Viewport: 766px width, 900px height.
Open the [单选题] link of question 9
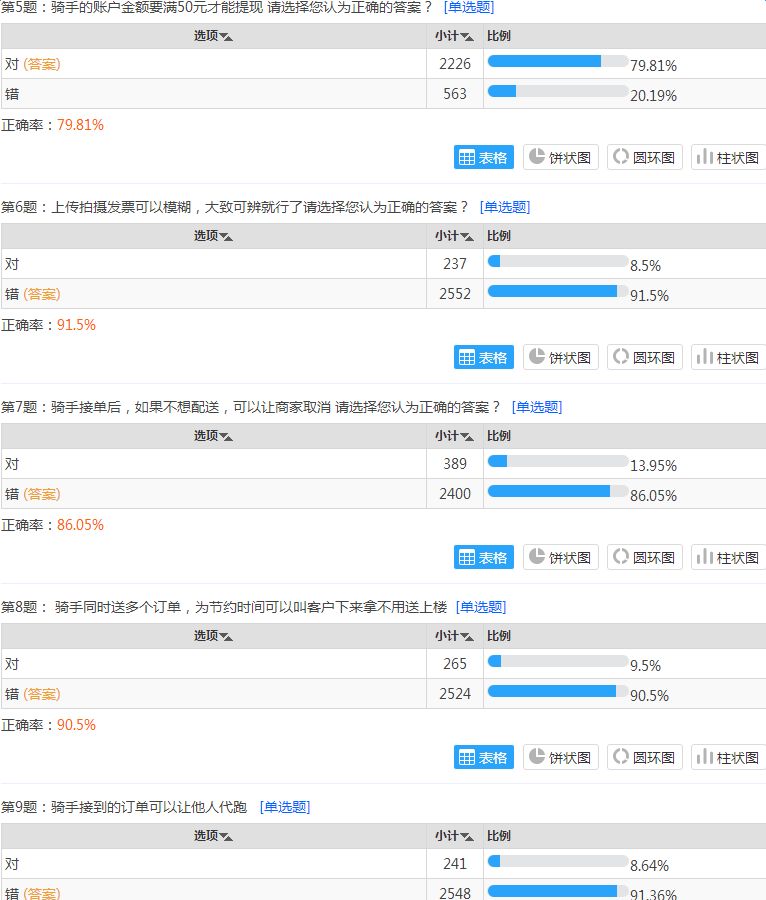click(285, 807)
